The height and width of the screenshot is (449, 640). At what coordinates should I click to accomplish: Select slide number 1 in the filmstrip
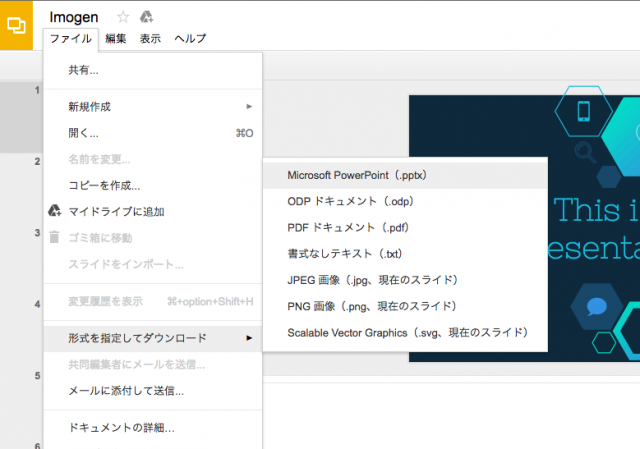38,91
